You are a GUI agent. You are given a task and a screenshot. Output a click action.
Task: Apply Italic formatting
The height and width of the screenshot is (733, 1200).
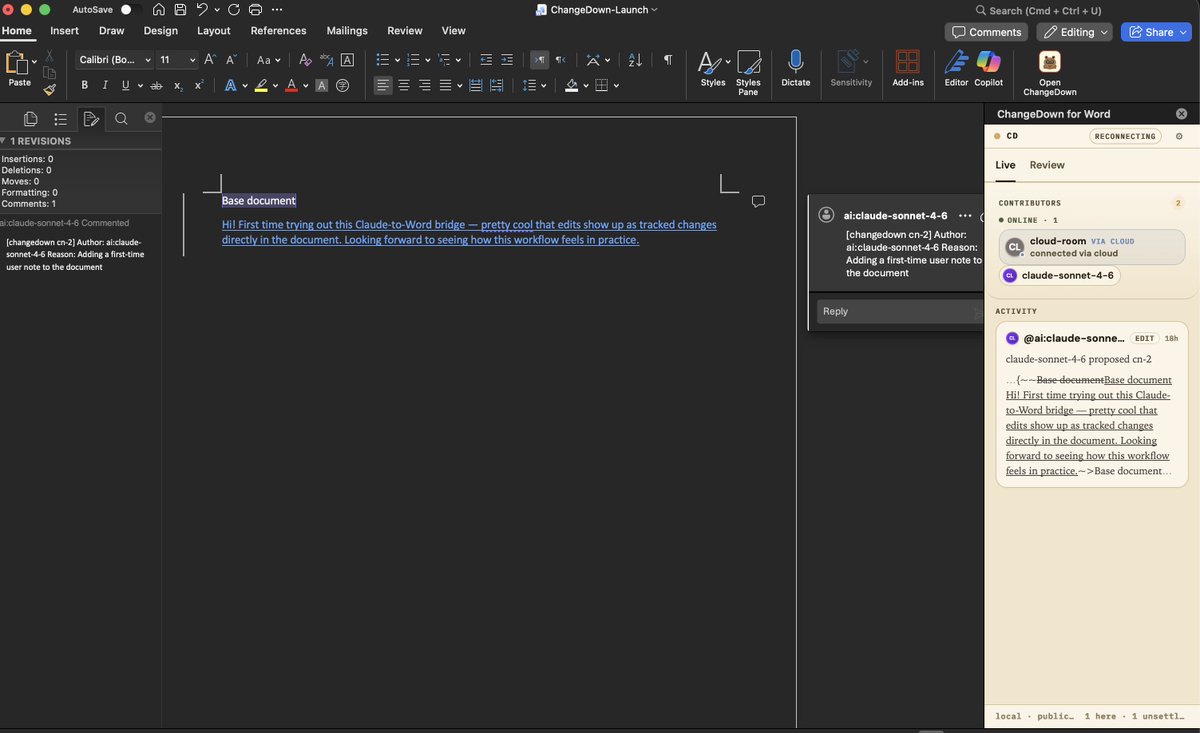(x=105, y=86)
